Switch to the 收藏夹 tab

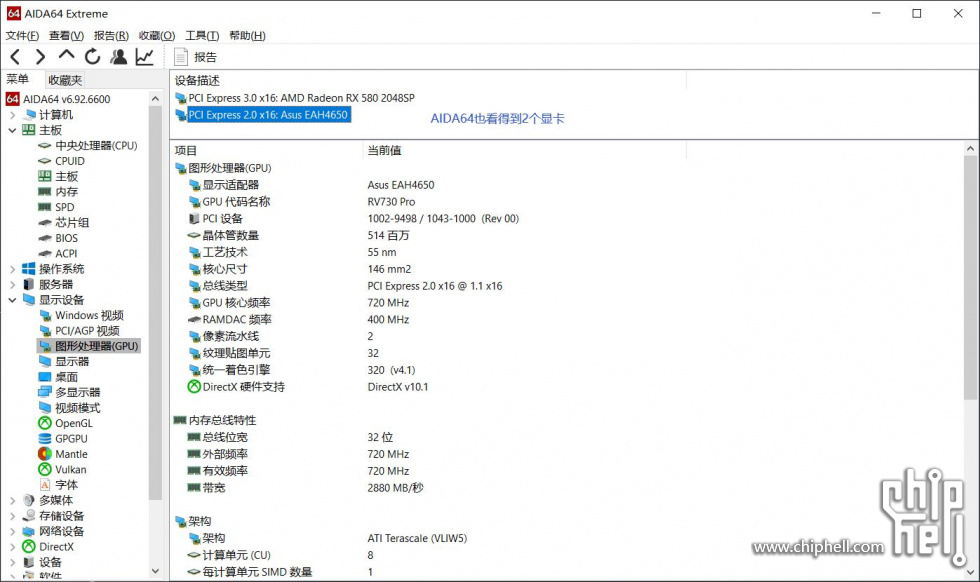65,80
